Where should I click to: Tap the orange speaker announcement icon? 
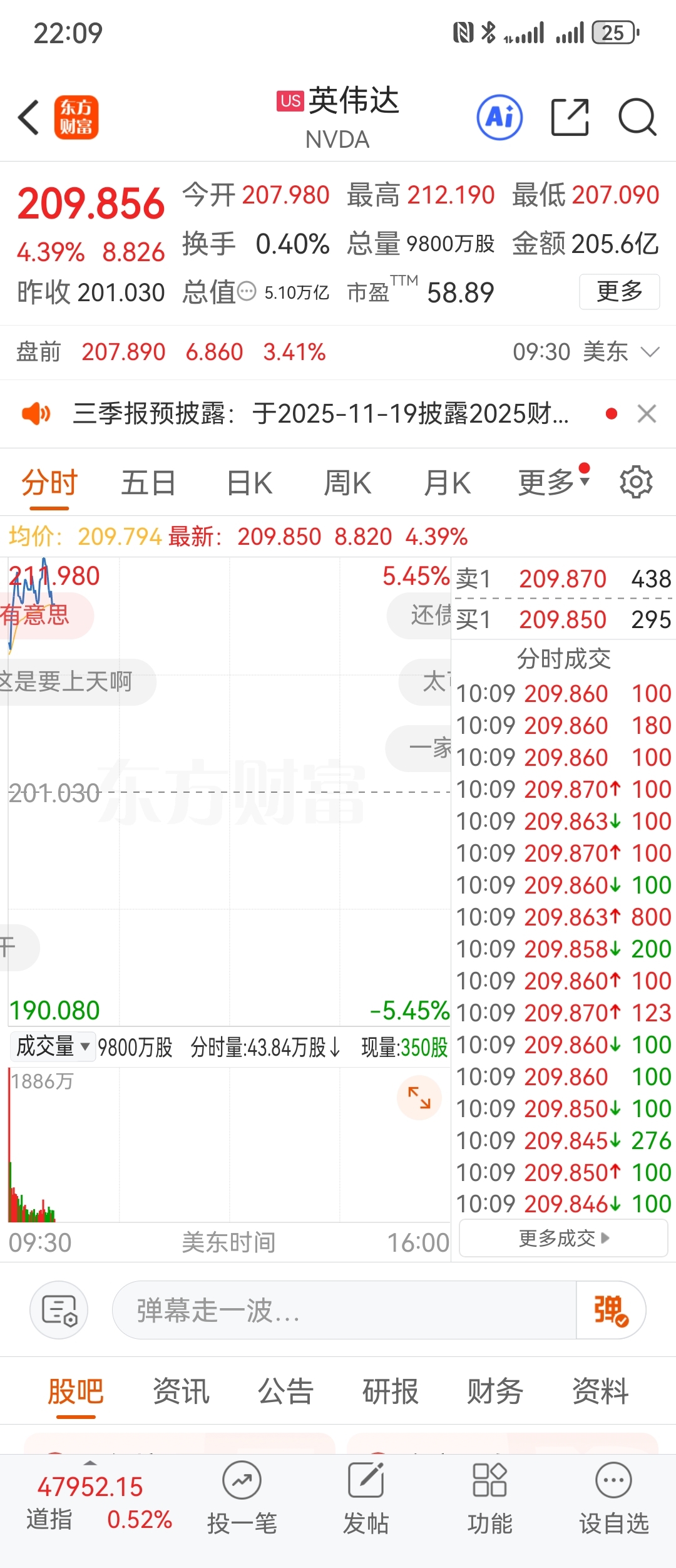(x=36, y=414)
